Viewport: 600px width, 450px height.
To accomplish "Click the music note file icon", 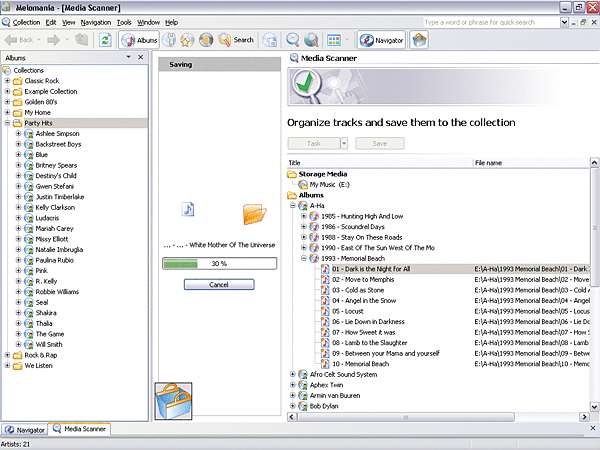I will coord(187,209).
